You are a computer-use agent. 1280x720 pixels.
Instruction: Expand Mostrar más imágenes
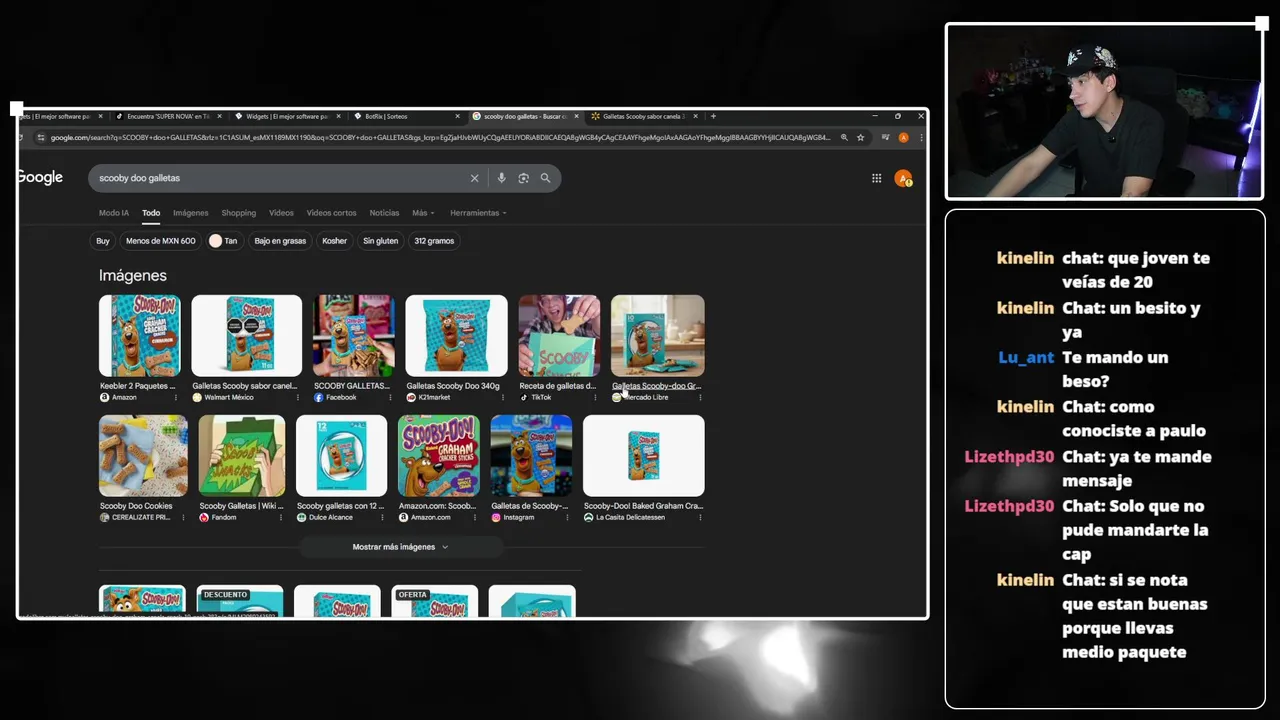[400, 547]
